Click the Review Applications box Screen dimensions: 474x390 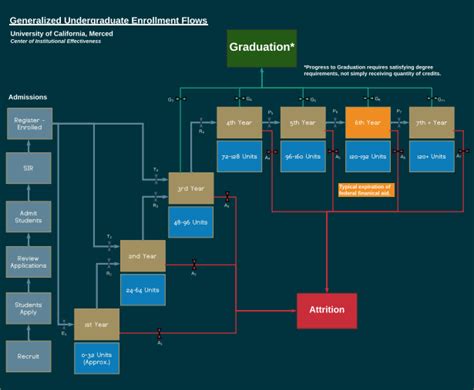tap(29, 262)
